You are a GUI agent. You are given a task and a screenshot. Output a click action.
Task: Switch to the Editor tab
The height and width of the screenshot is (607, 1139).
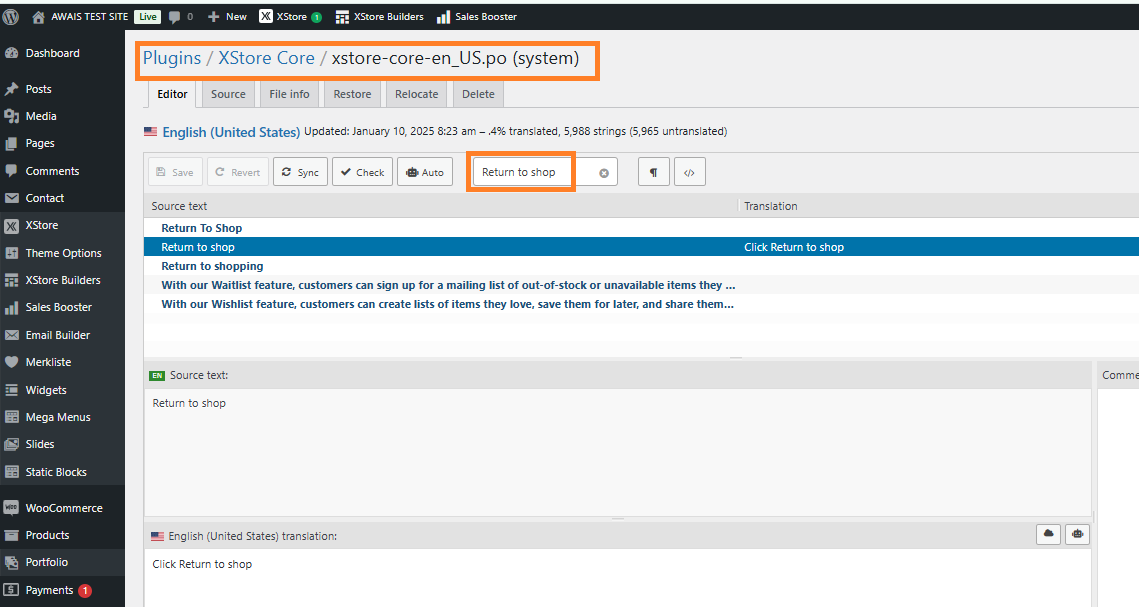[172, 94]
